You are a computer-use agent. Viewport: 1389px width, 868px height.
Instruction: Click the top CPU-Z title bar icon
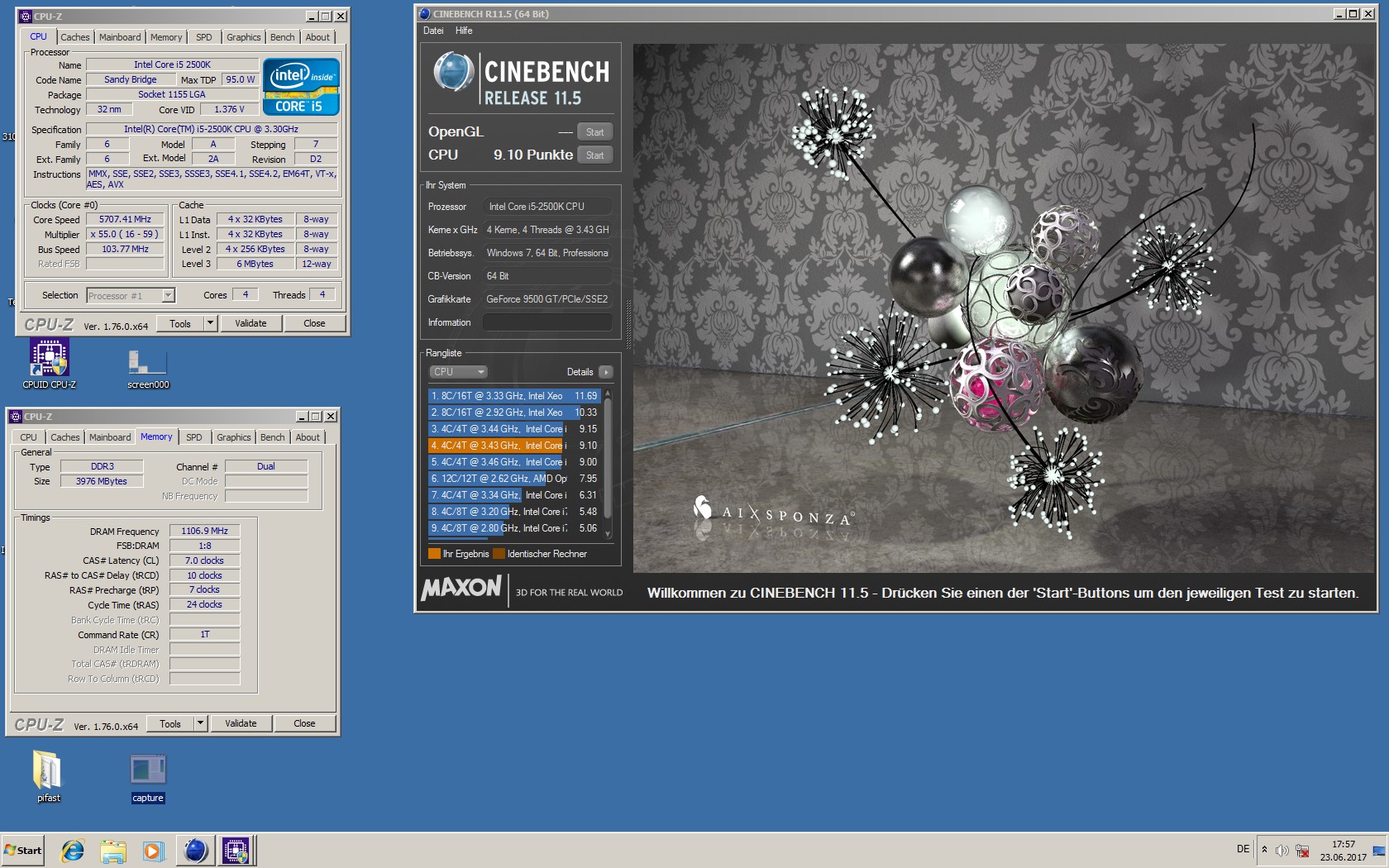(25, 16)
